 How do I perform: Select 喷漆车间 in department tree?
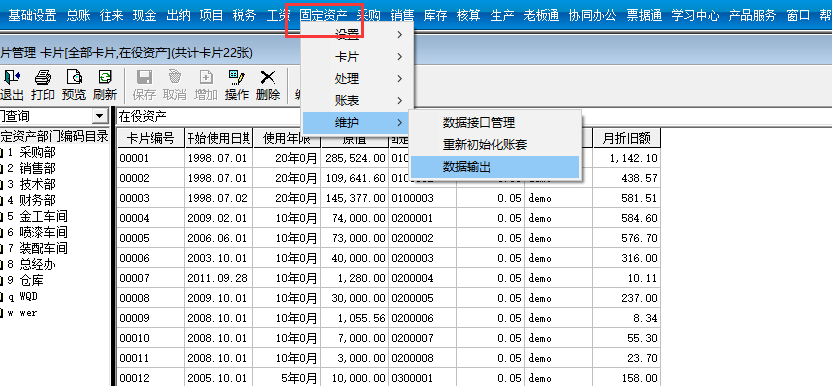tap(43, 233)
